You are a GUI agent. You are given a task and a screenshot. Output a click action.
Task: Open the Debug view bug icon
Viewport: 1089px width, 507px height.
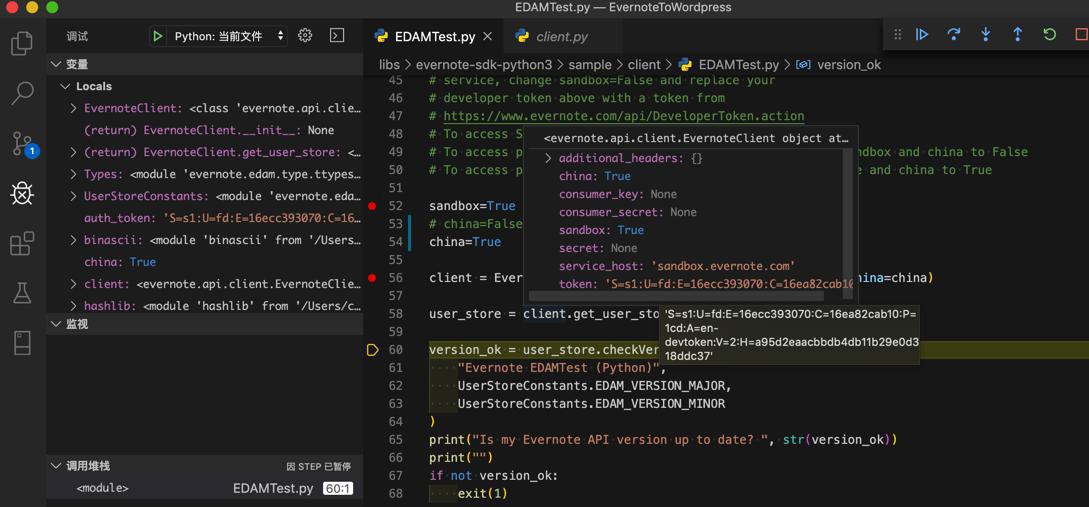22,194
